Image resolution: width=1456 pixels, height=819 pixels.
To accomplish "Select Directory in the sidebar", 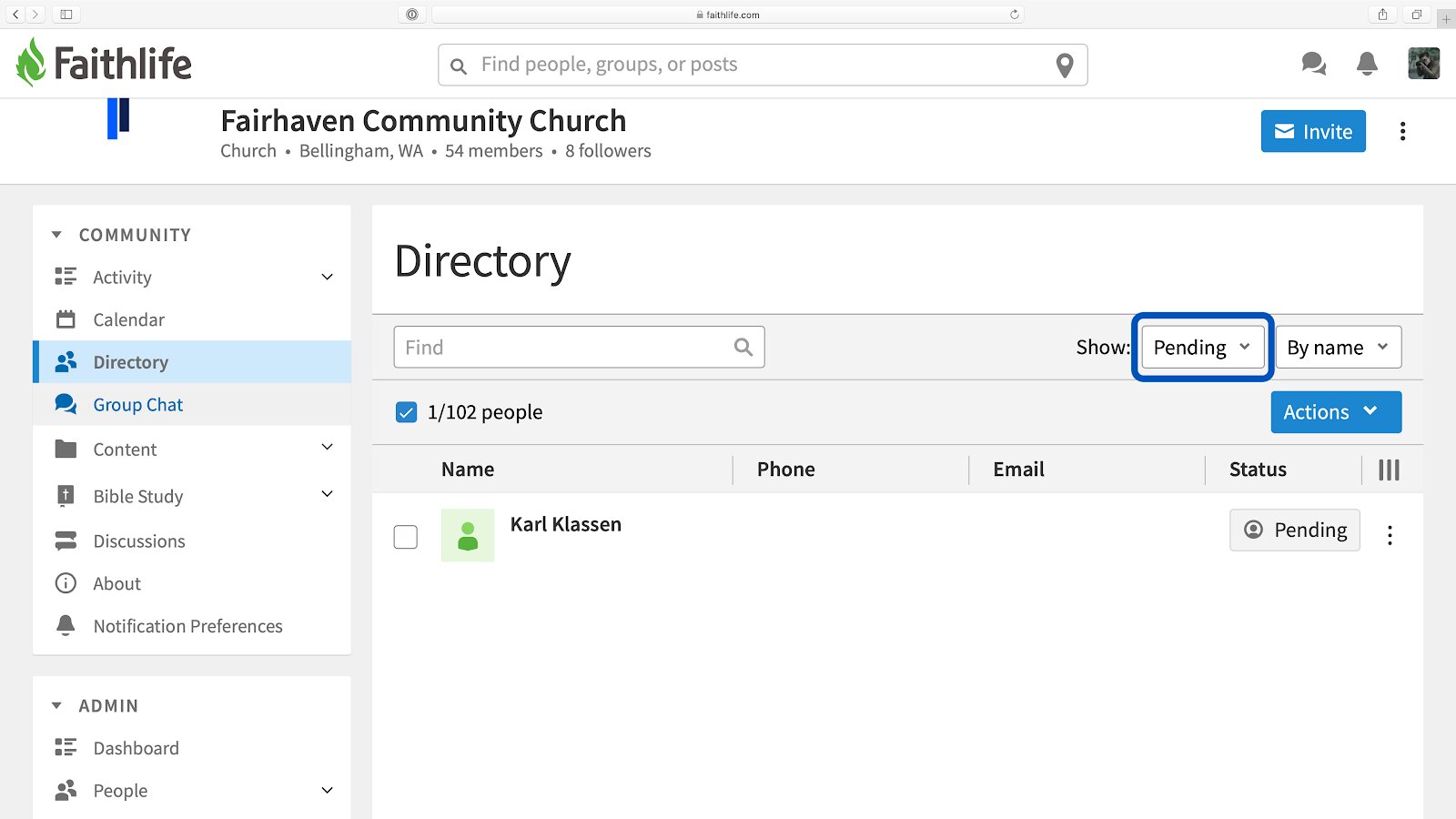I will [x=192, y=362].
